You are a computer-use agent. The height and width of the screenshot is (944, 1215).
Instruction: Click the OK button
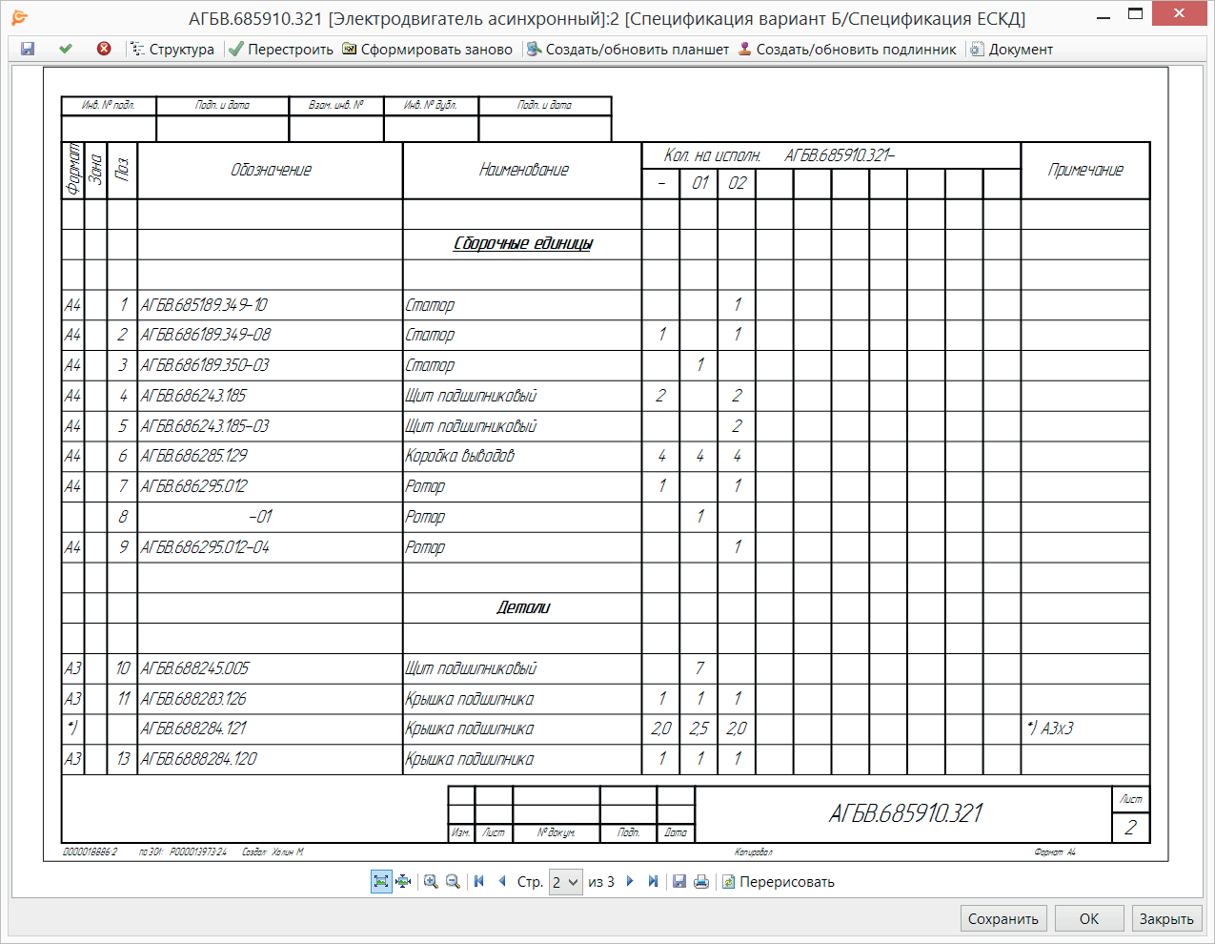click(x=1089, y=918)
